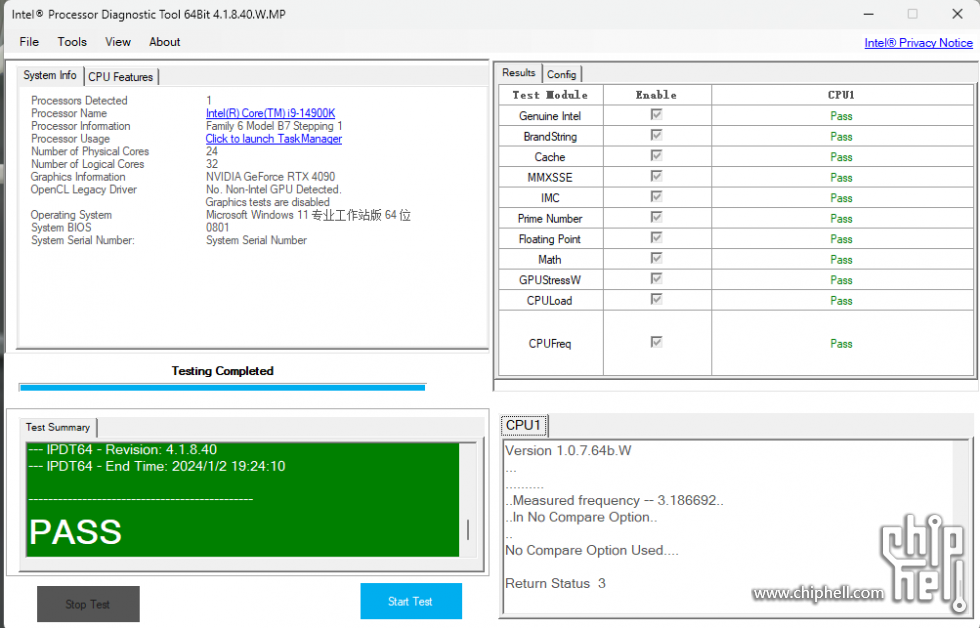
Task: Click the System BIOS value 0801
Action: (218, 227)
